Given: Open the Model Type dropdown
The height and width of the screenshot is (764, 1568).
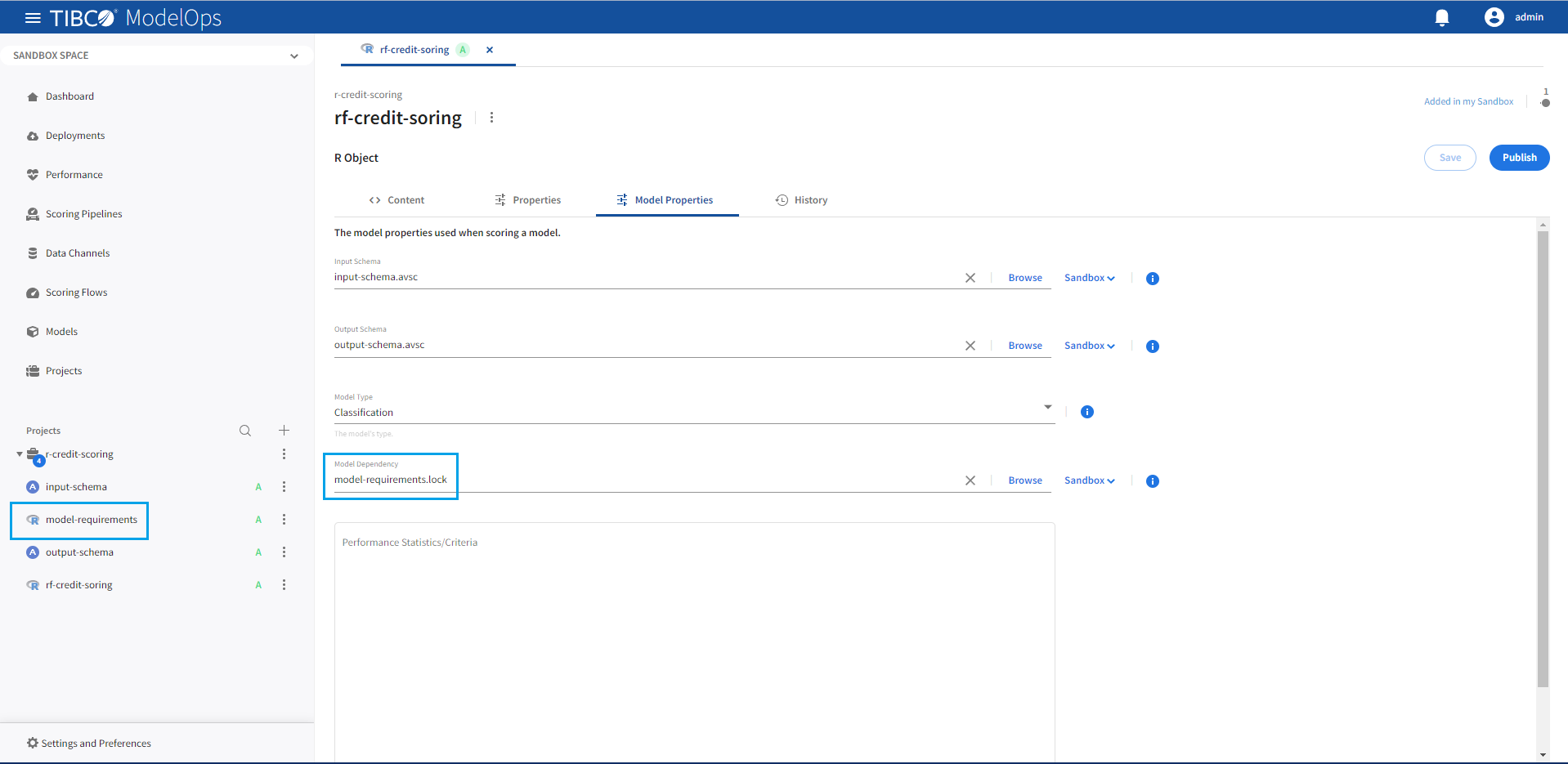Looking at the screenshot, I should coord(1047,407).
